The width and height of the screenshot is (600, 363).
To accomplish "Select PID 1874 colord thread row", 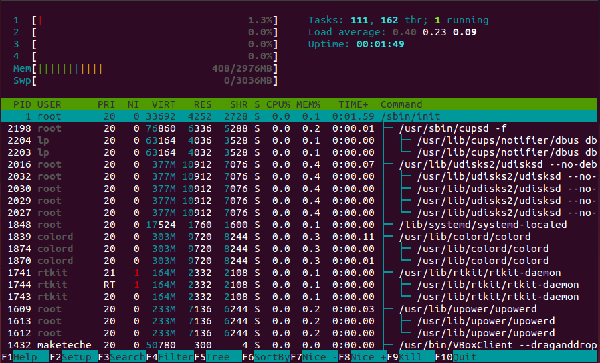I will click(299, 249).
